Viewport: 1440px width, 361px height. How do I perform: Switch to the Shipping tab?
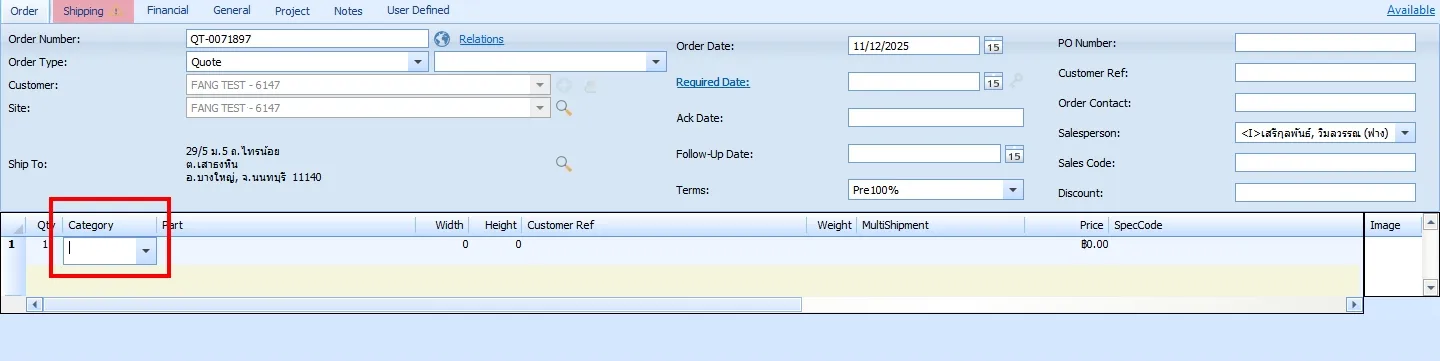[92, 11]
